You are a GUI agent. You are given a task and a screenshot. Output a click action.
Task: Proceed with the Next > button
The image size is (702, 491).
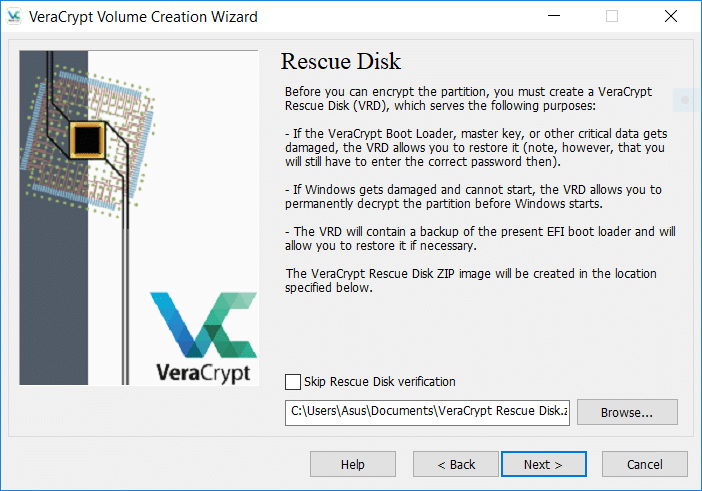tap(544, 464)
